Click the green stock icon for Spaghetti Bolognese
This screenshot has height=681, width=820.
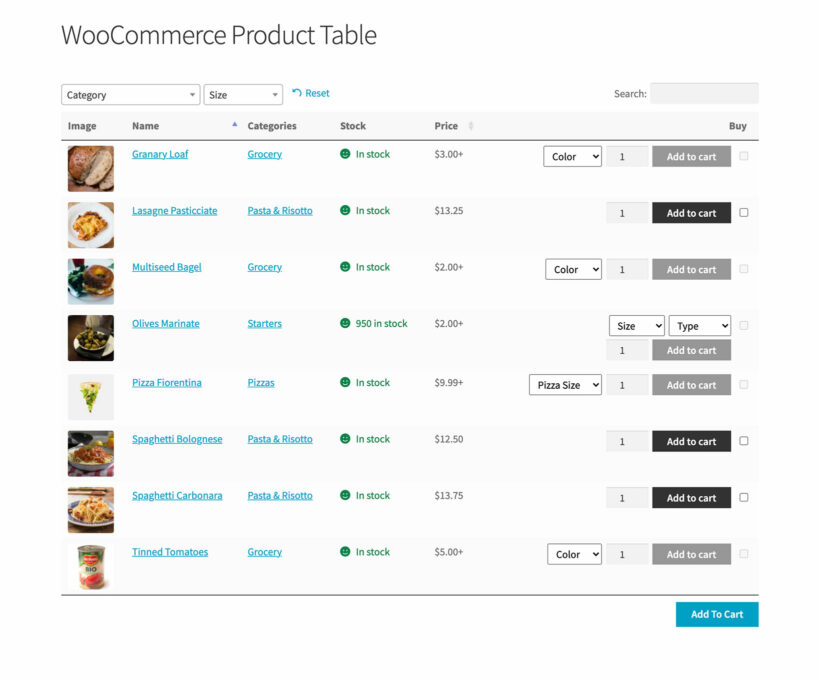(345, 439)
